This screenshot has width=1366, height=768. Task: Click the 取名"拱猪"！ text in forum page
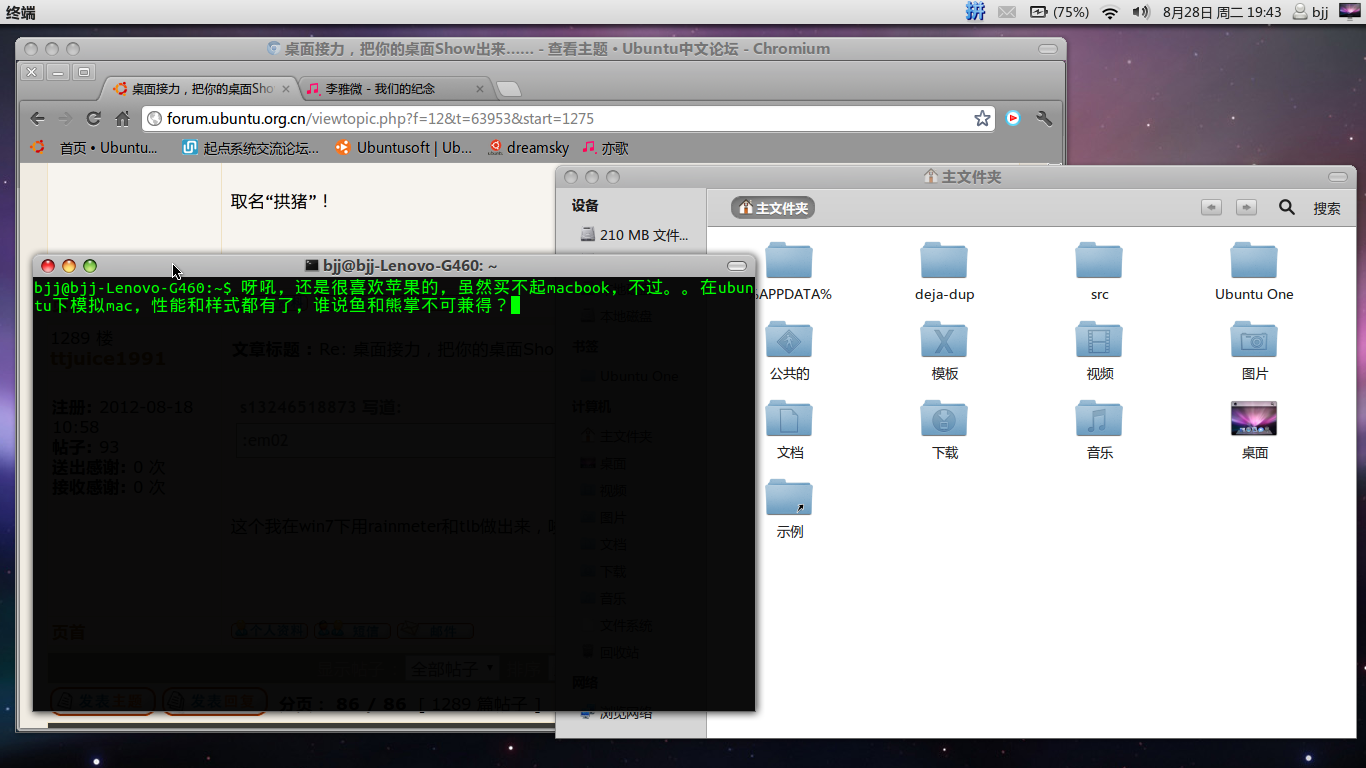pos(281,201)
